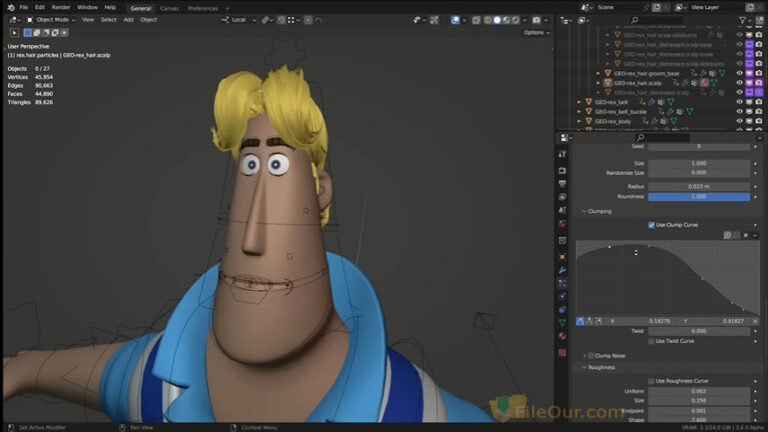Viewport: 768px width, 432px height.
Task: Select GEO-rex_hair.scalp in the outliner
Action: pos(638,83)
